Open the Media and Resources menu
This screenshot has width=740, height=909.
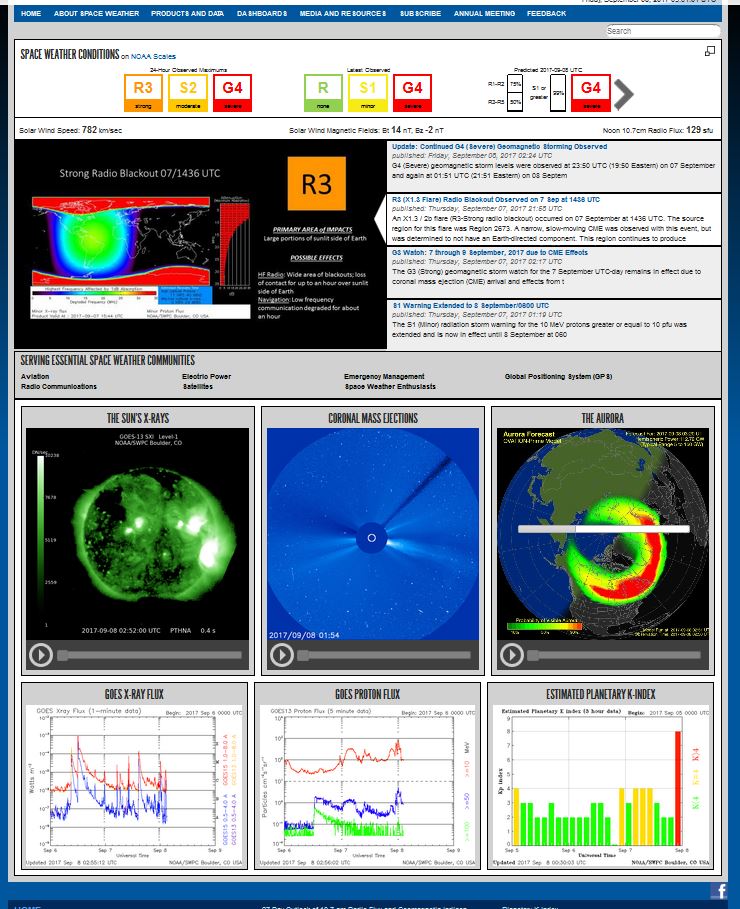tap(343, 14)
